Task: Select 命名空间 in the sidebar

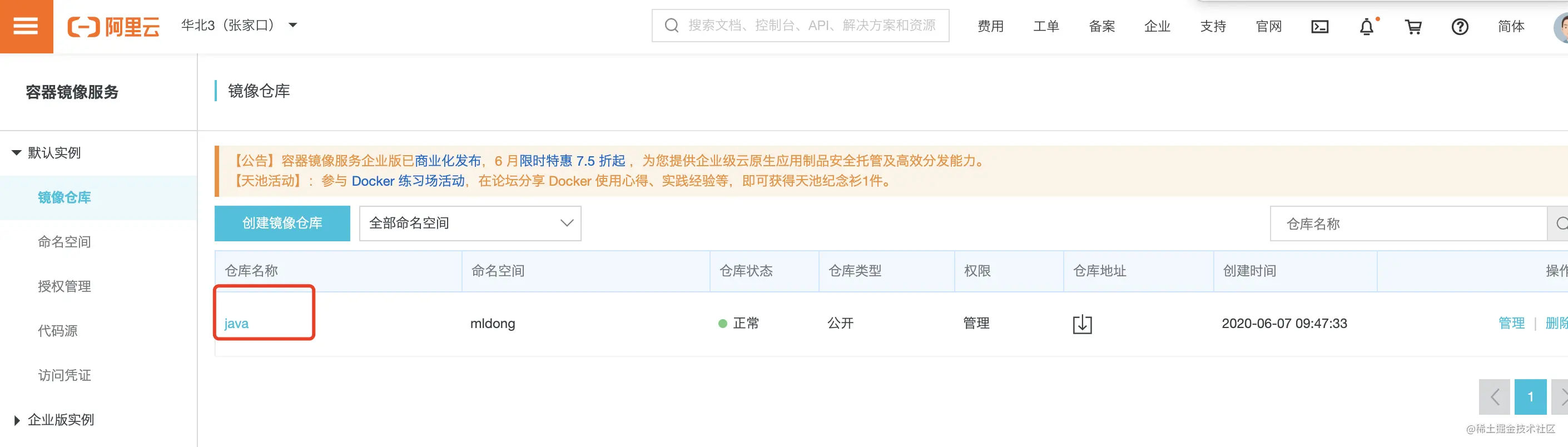Action: (64, 242)
